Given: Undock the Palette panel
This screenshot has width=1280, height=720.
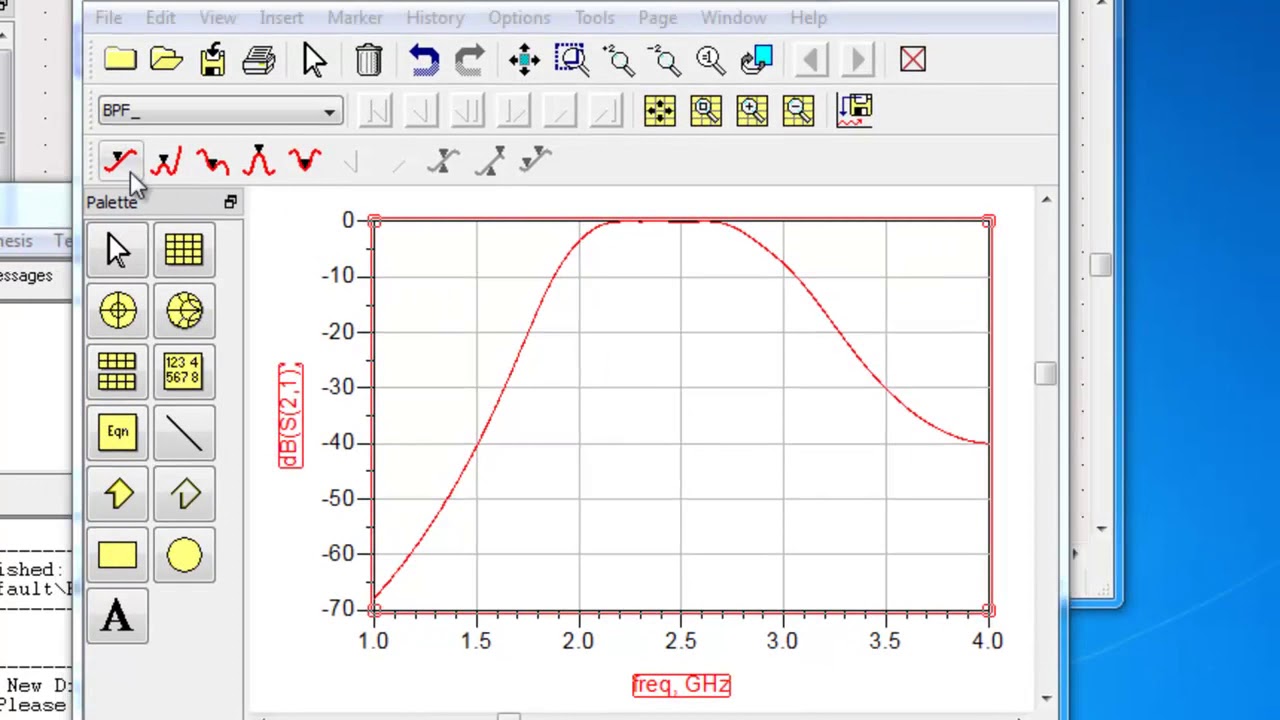Looking at the screenshot, I should (231, 202).
